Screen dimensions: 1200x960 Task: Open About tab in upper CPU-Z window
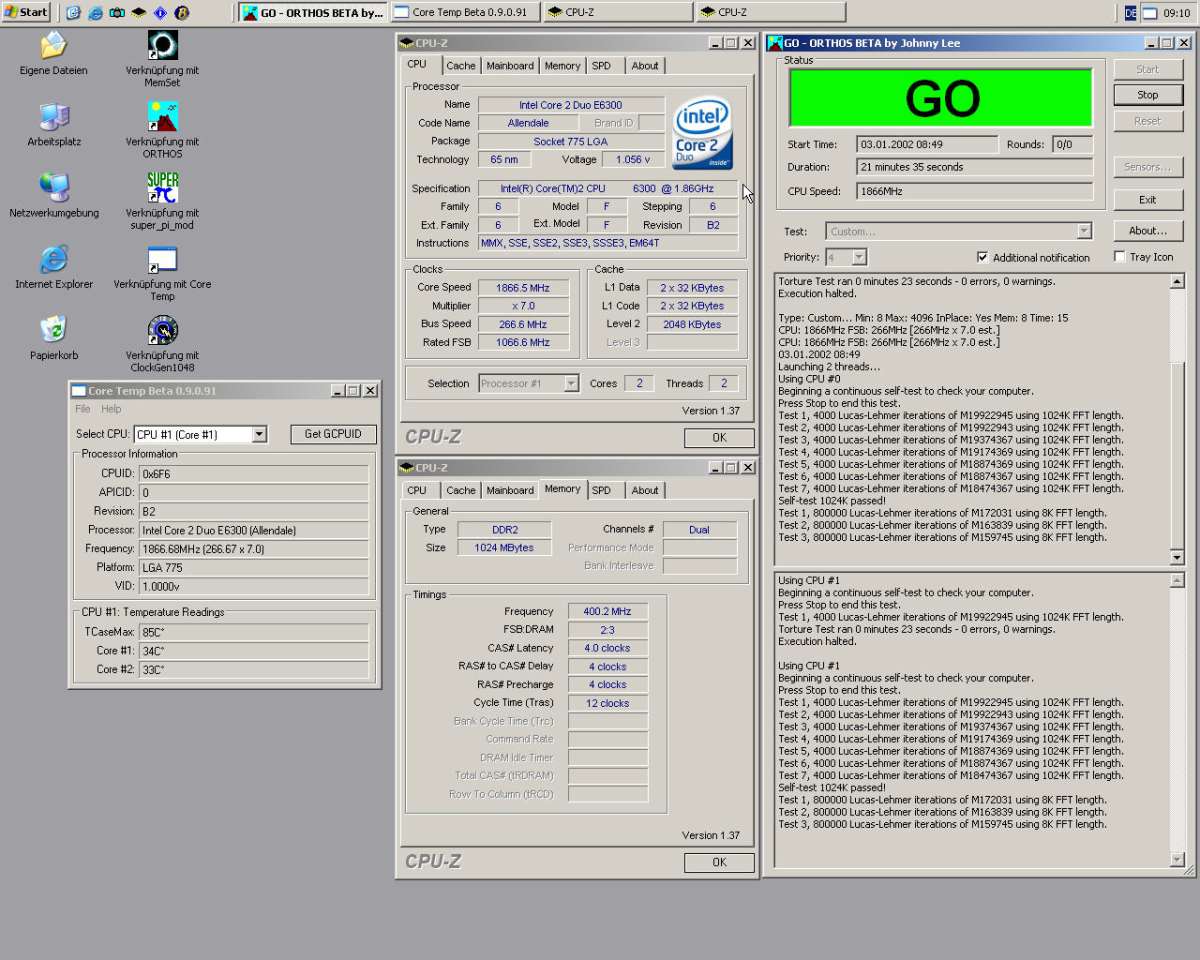pyautogui.click(x=645, y=65)
